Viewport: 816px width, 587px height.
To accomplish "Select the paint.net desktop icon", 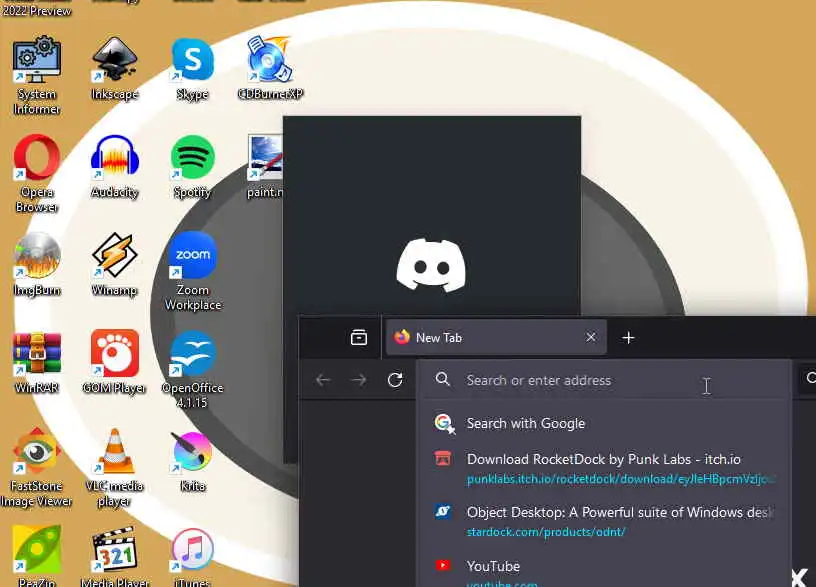I will 265,167.
